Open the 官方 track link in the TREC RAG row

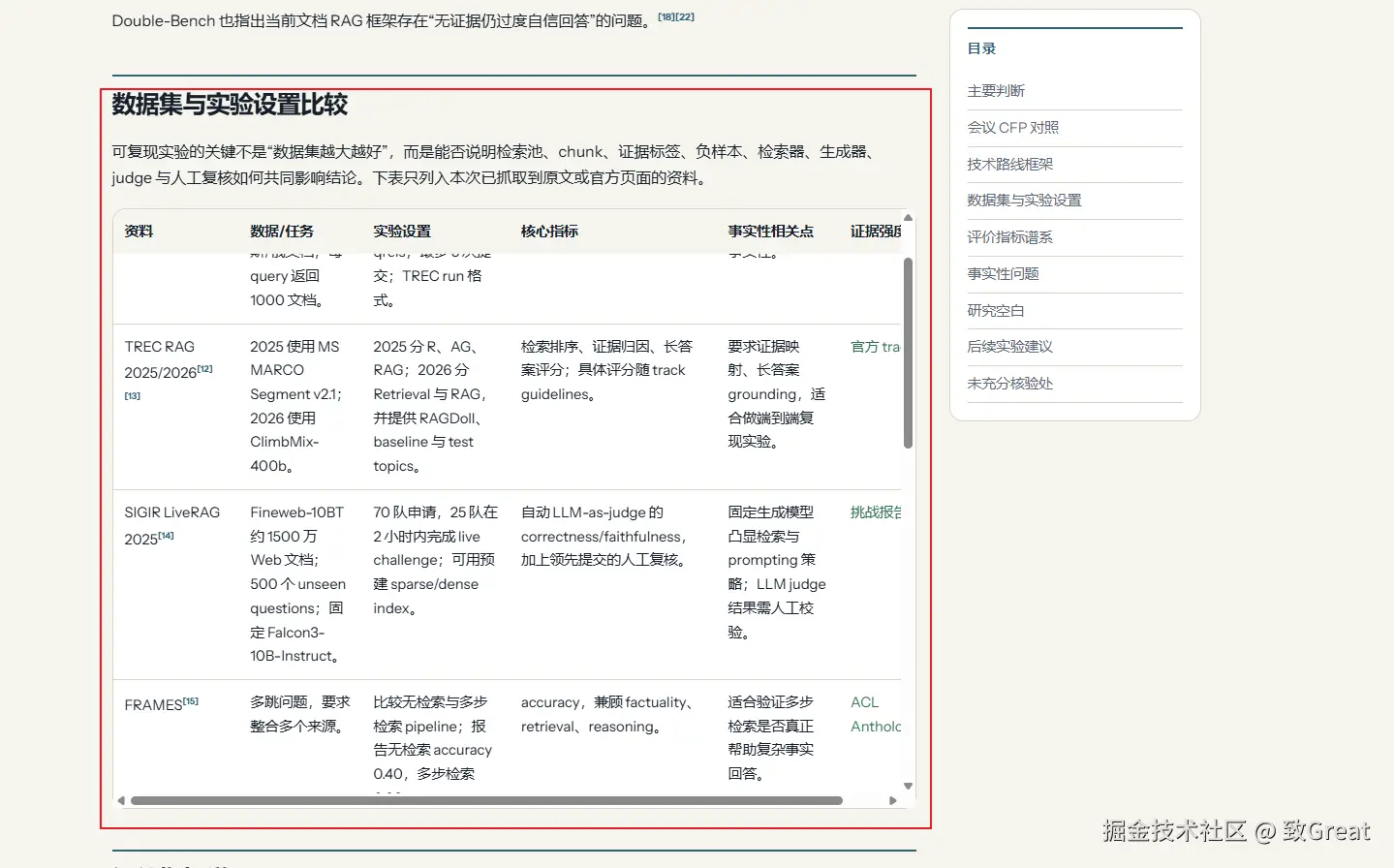[875, 347]
